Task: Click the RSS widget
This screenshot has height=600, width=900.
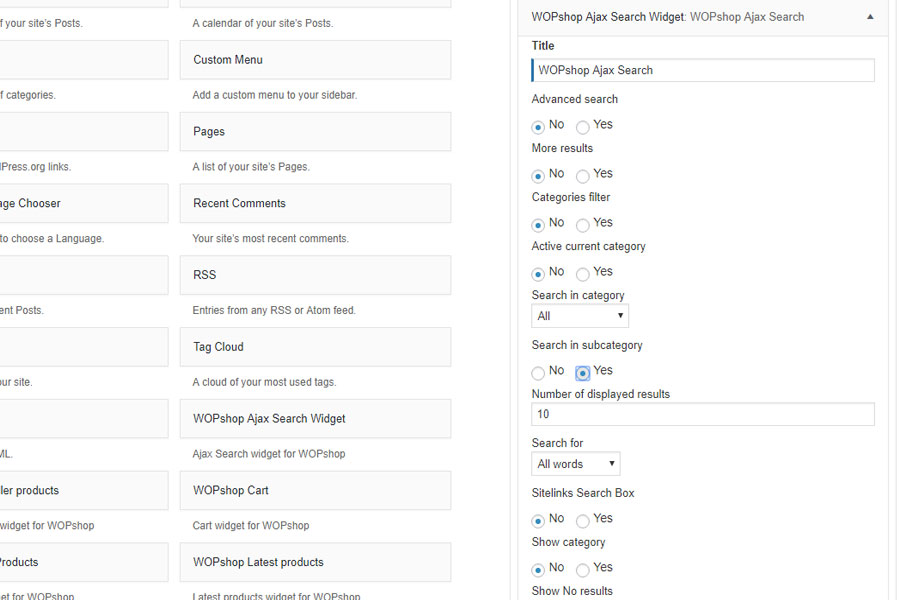Action: click(x=315, y=275)
